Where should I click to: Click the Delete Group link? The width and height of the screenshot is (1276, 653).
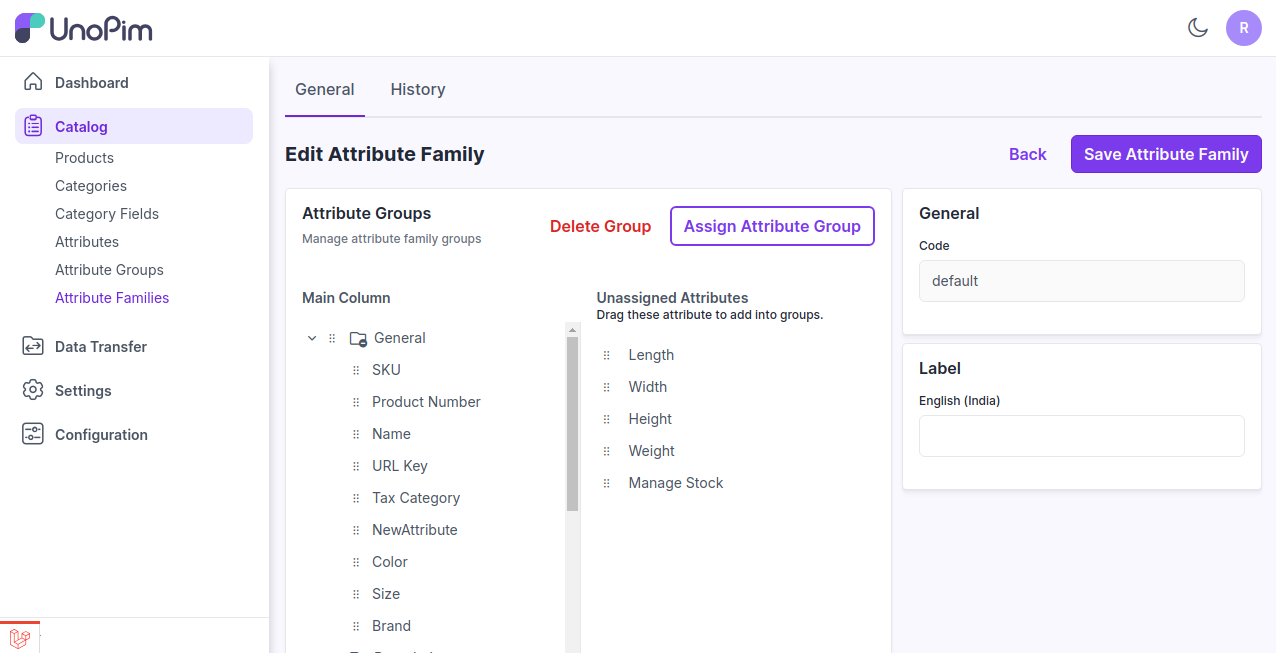pos(600,226)
